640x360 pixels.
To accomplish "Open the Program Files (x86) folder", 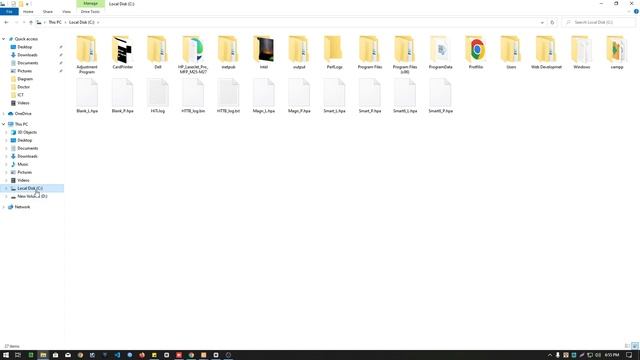I will coord(405,55).
